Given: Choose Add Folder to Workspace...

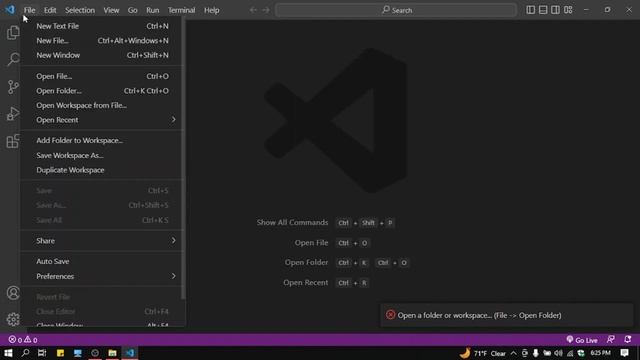Looking at the screenshot, I should click(x=102, y=140).
